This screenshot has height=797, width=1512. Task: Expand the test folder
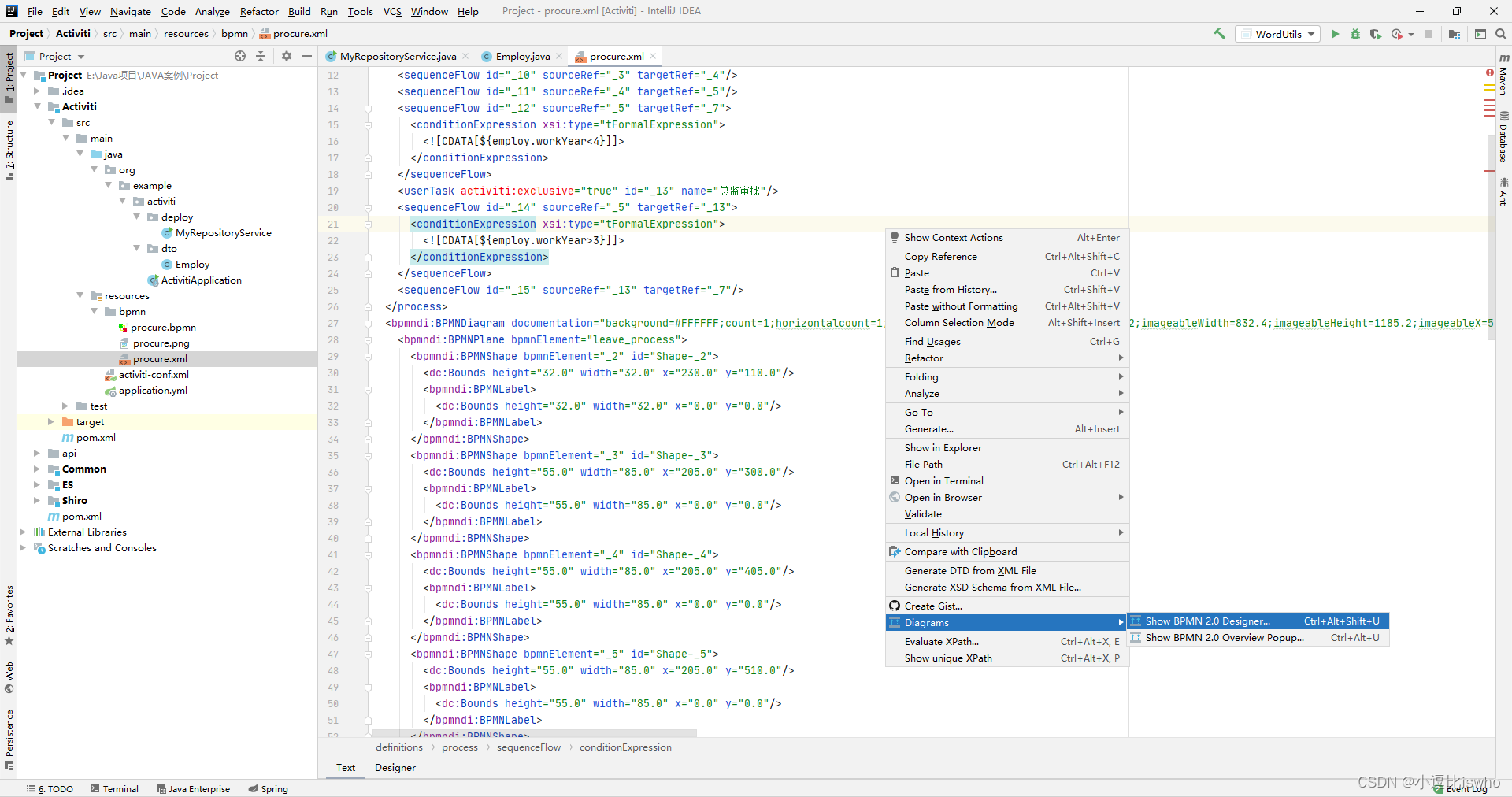point(65,406)
